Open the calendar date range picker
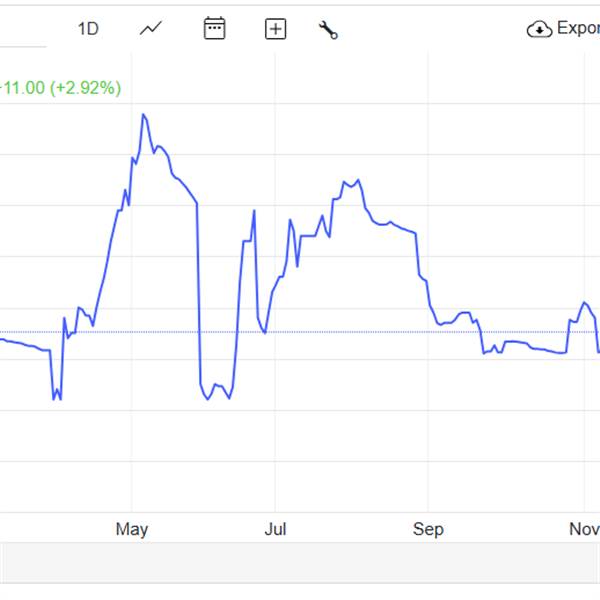The image size is (600, 600). point(214,28)
